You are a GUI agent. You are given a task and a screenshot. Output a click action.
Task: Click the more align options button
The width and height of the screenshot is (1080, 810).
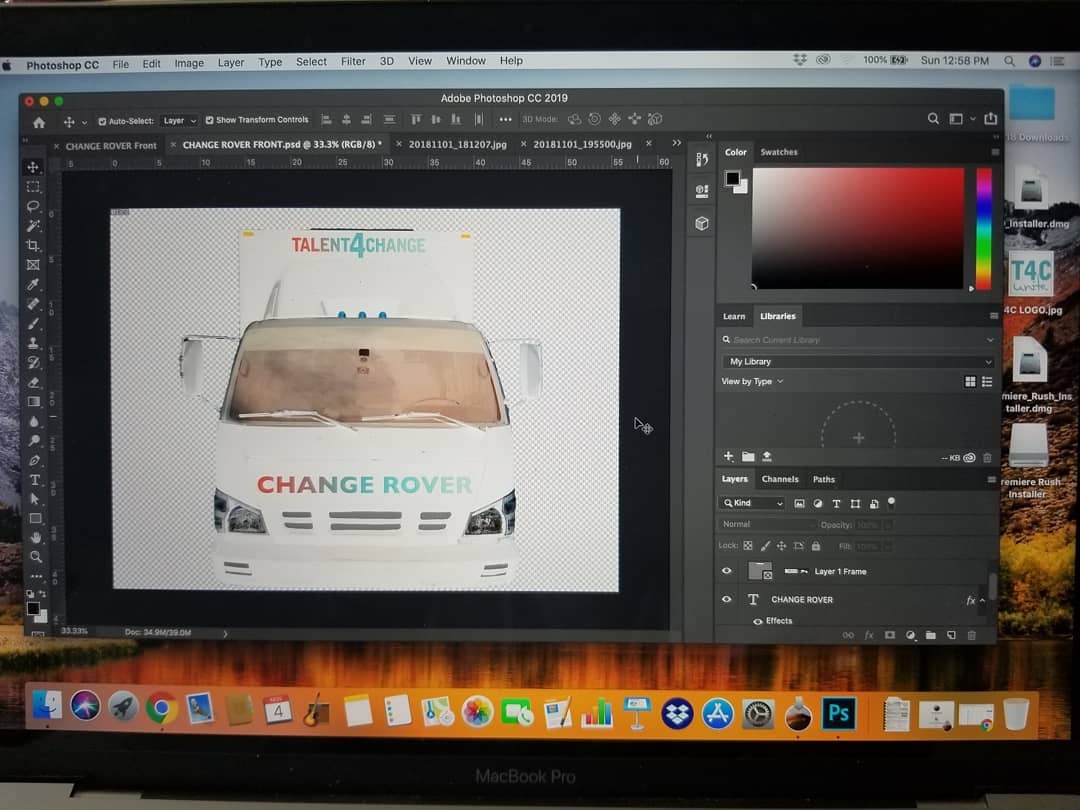pyautogui.click(x=506, y=119)
